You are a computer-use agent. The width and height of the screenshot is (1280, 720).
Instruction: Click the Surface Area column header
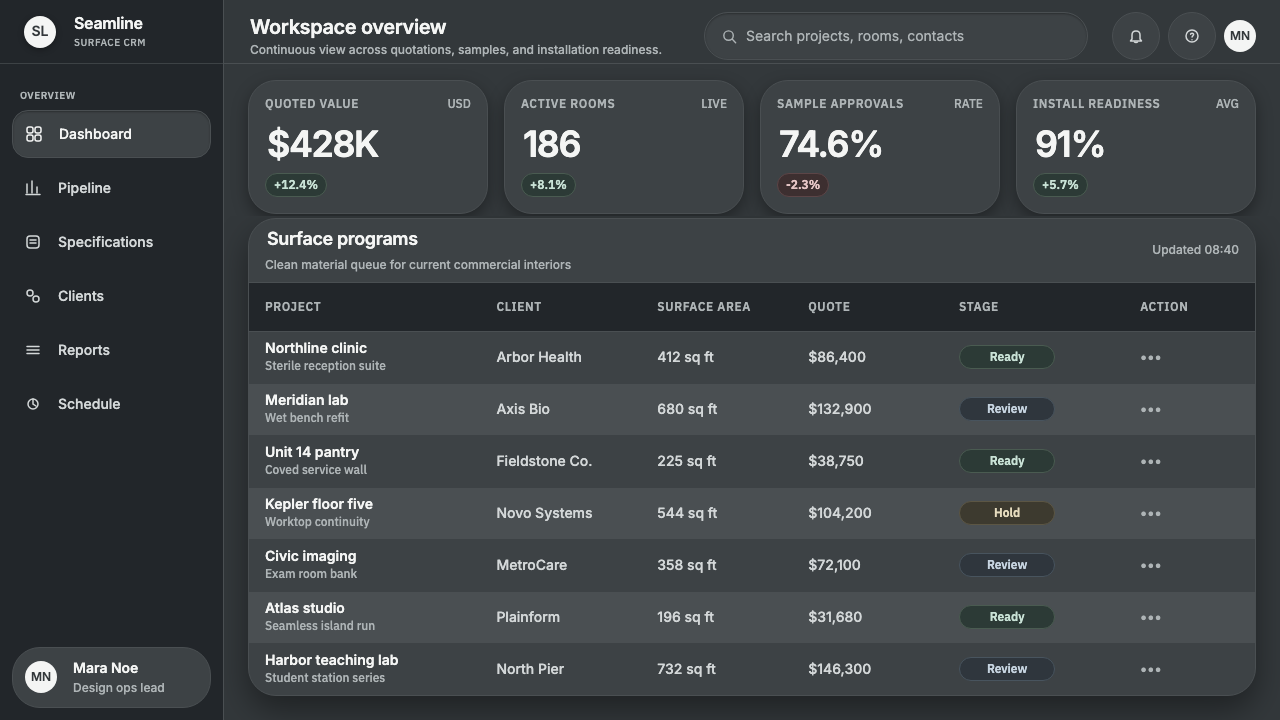pyautogui.click(x=703, y=307)
